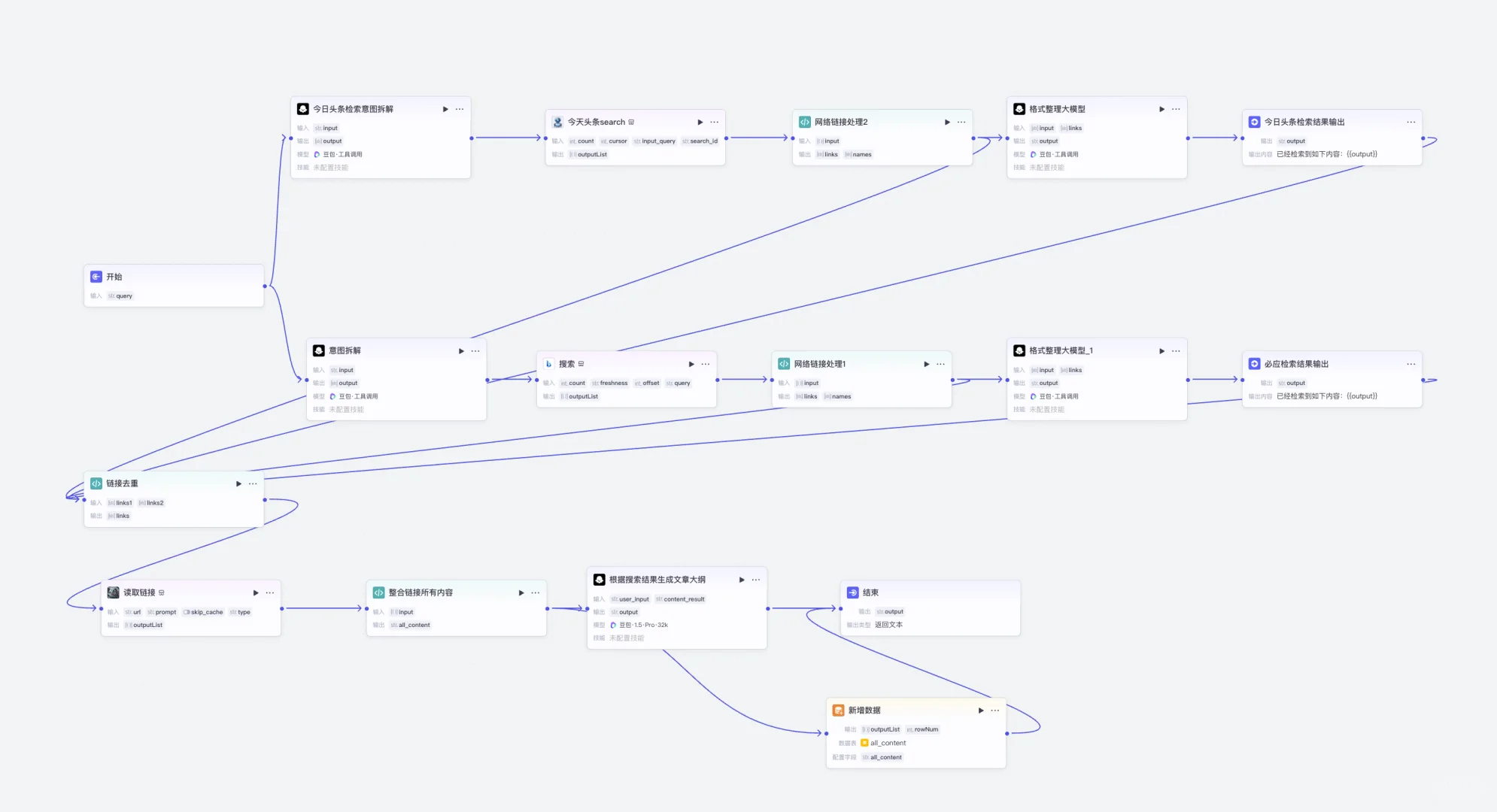This screenshot has width=1497, height=812.
Task: Open more menu on 格式整理大模型 node
Action: point(1176,109)
